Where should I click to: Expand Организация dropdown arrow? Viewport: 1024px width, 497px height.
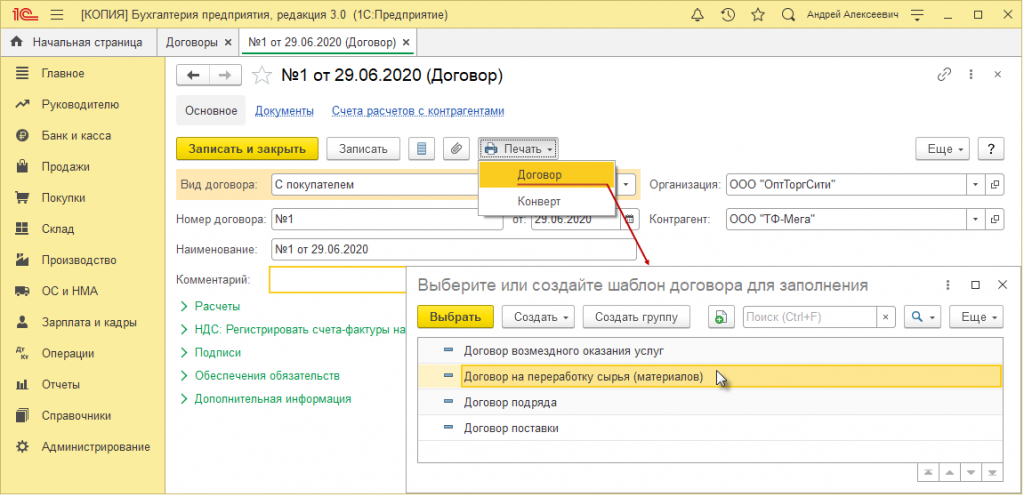(x=976, y=185)
